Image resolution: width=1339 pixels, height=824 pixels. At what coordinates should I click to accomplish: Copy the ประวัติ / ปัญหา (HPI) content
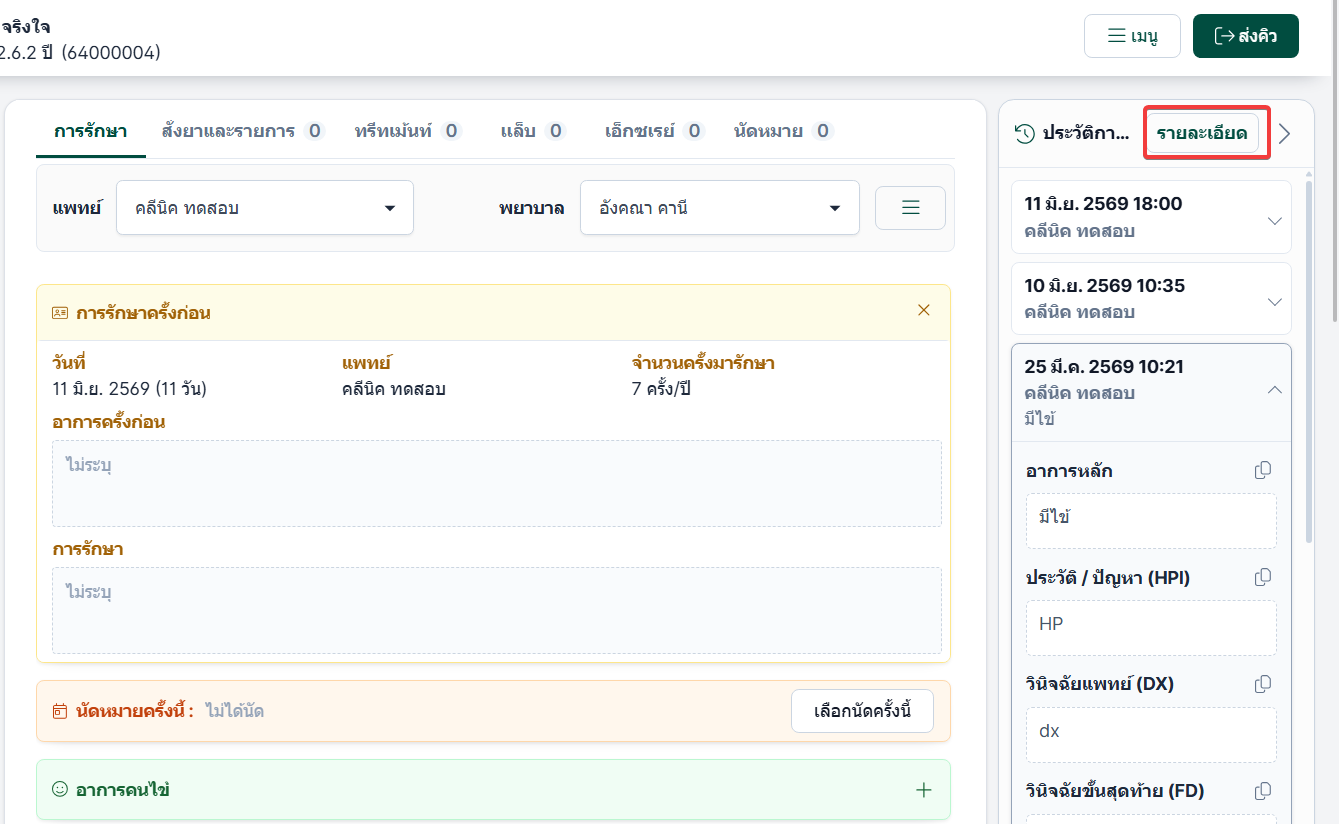click(x=1263, y=577)
